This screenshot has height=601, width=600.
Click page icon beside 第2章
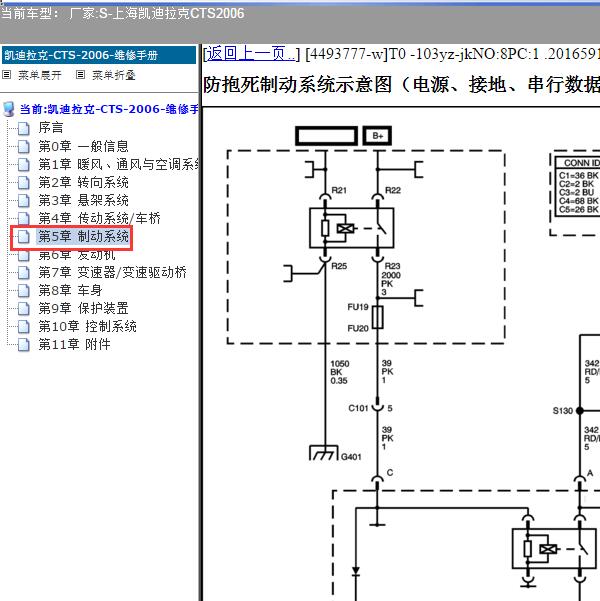(x=24, y=183)
